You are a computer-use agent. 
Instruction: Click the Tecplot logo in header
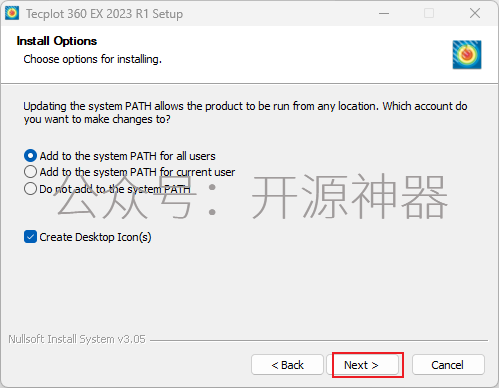[467, 55]
